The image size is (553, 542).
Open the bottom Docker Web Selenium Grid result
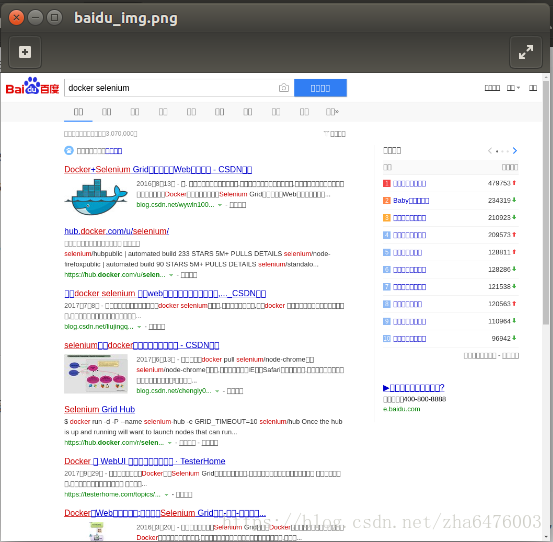165,513
